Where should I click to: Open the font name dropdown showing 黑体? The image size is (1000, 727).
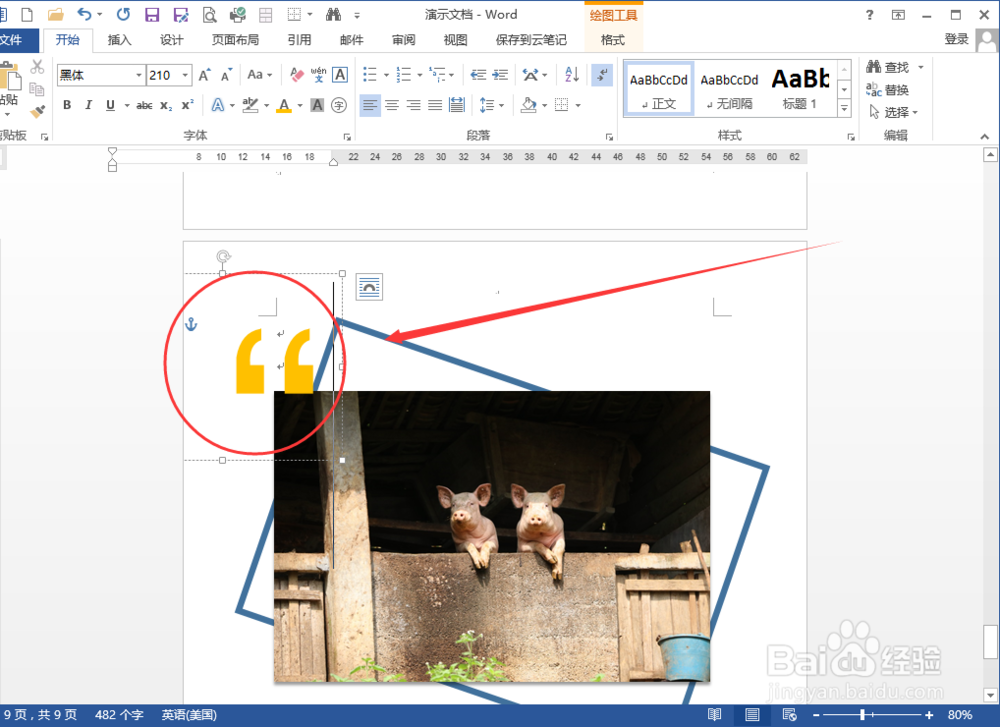pos(138,75)
